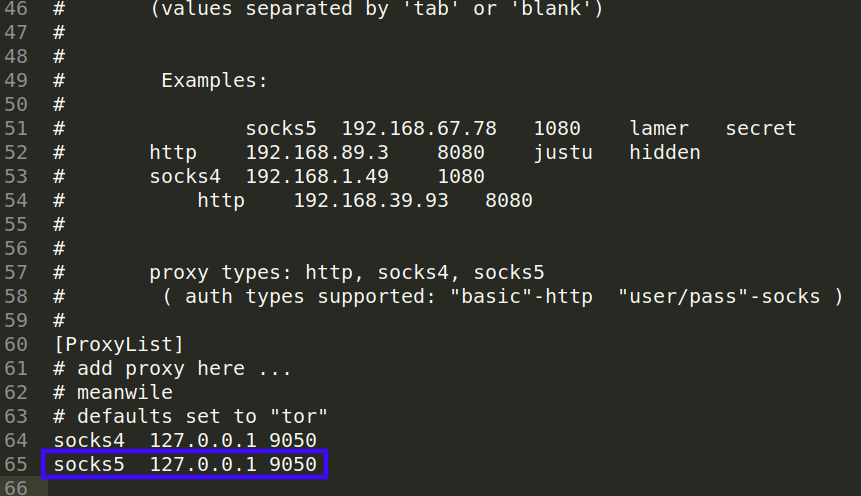Image resolution: width=861 pixels, height=496 pixels.
Task: Click port 8080 on line 54
Action: point(508,200)
